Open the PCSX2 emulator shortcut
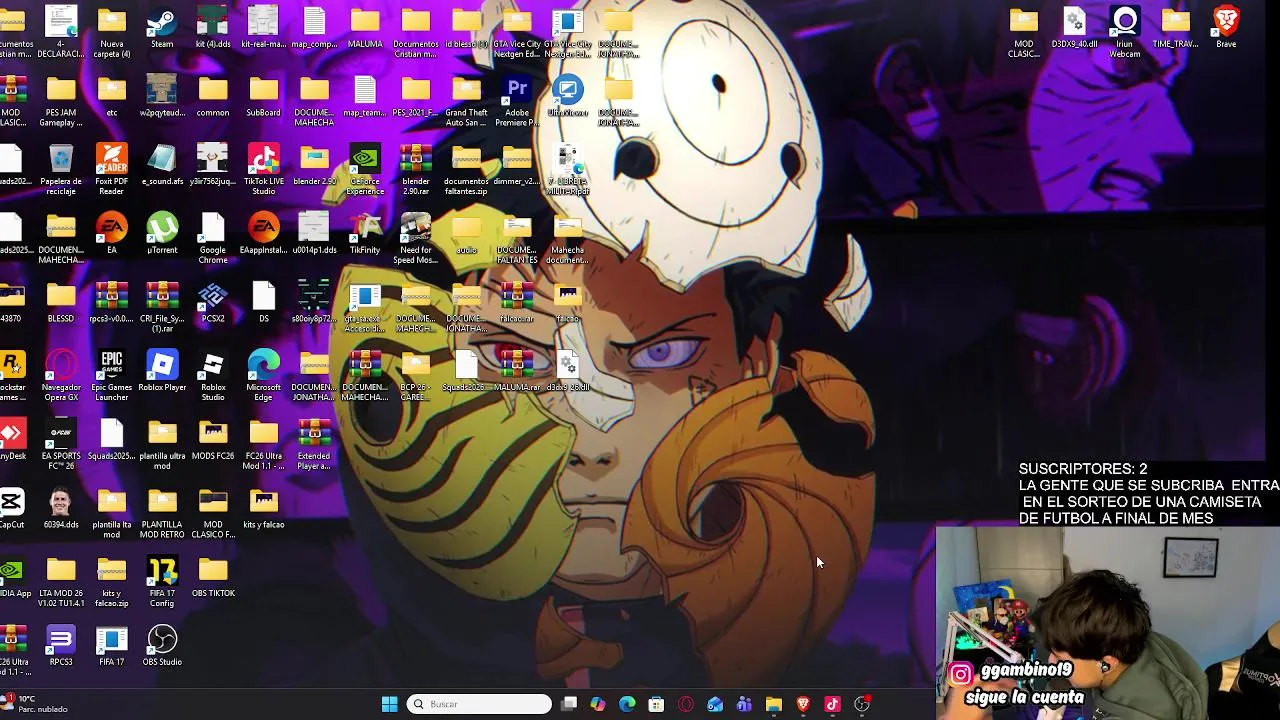1280x720 pixels. (x=213, y=302)
